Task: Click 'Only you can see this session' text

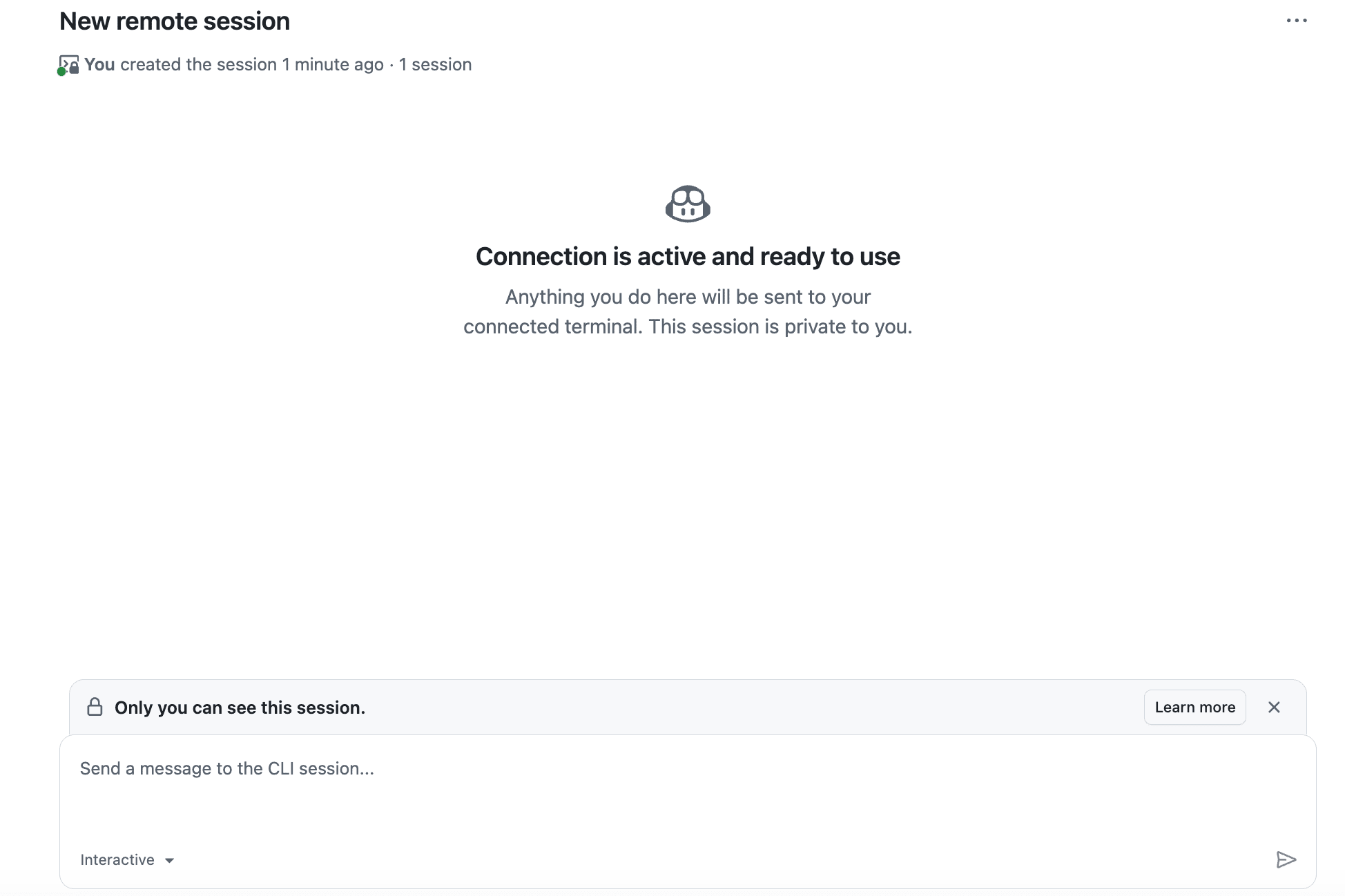Action: pos(240,708)
